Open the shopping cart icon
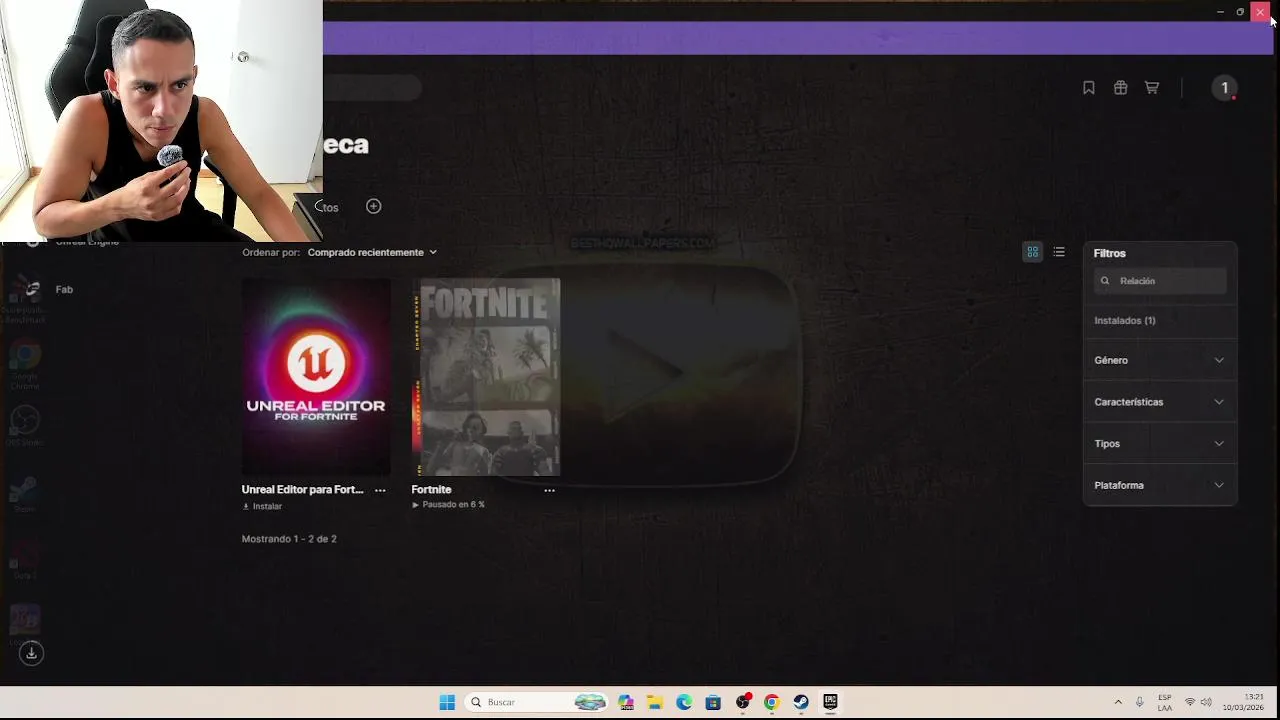The width and height of the screenshot is (1280, 720). [1152, 88]
